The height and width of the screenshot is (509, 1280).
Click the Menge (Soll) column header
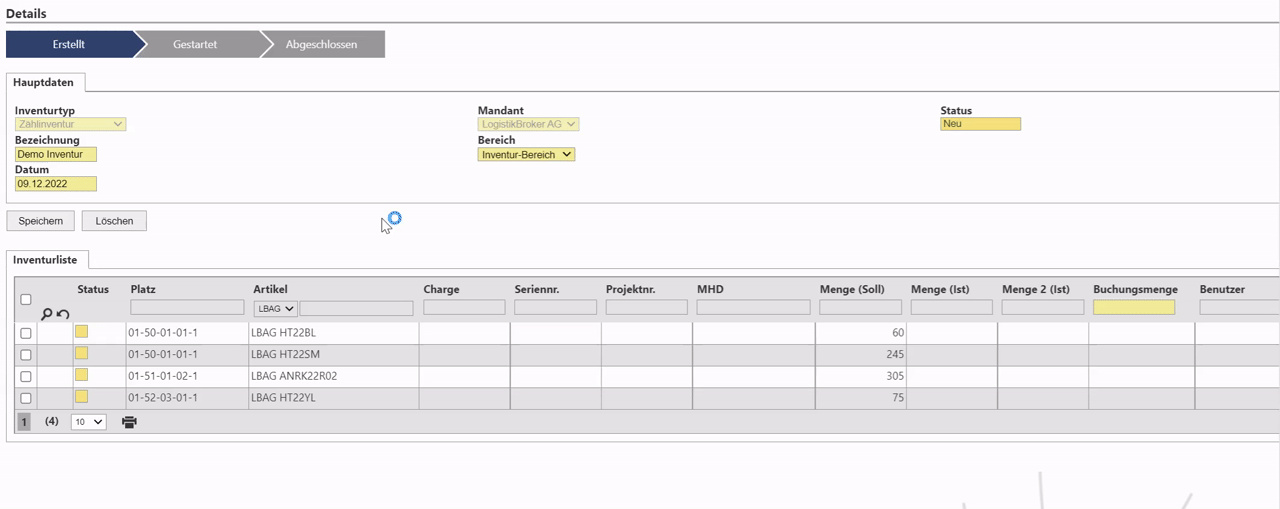852,290
